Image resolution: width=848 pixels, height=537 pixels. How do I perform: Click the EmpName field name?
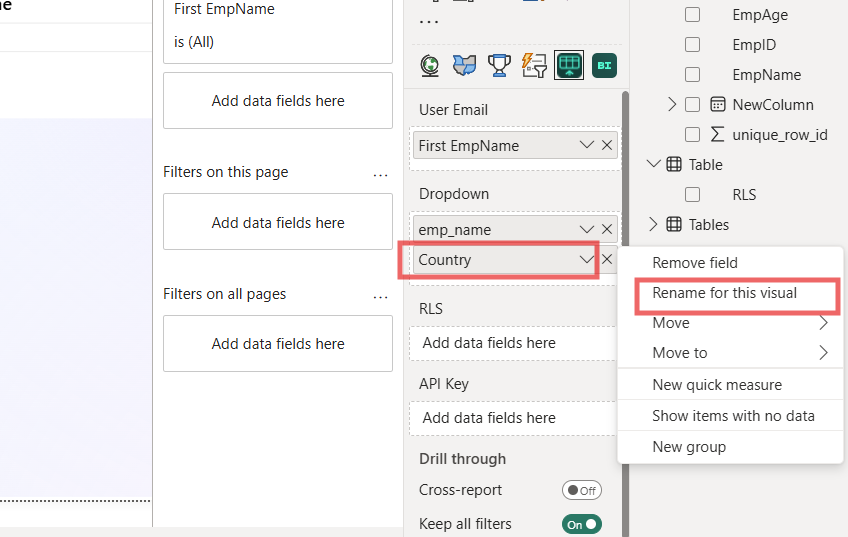[766, 74]
